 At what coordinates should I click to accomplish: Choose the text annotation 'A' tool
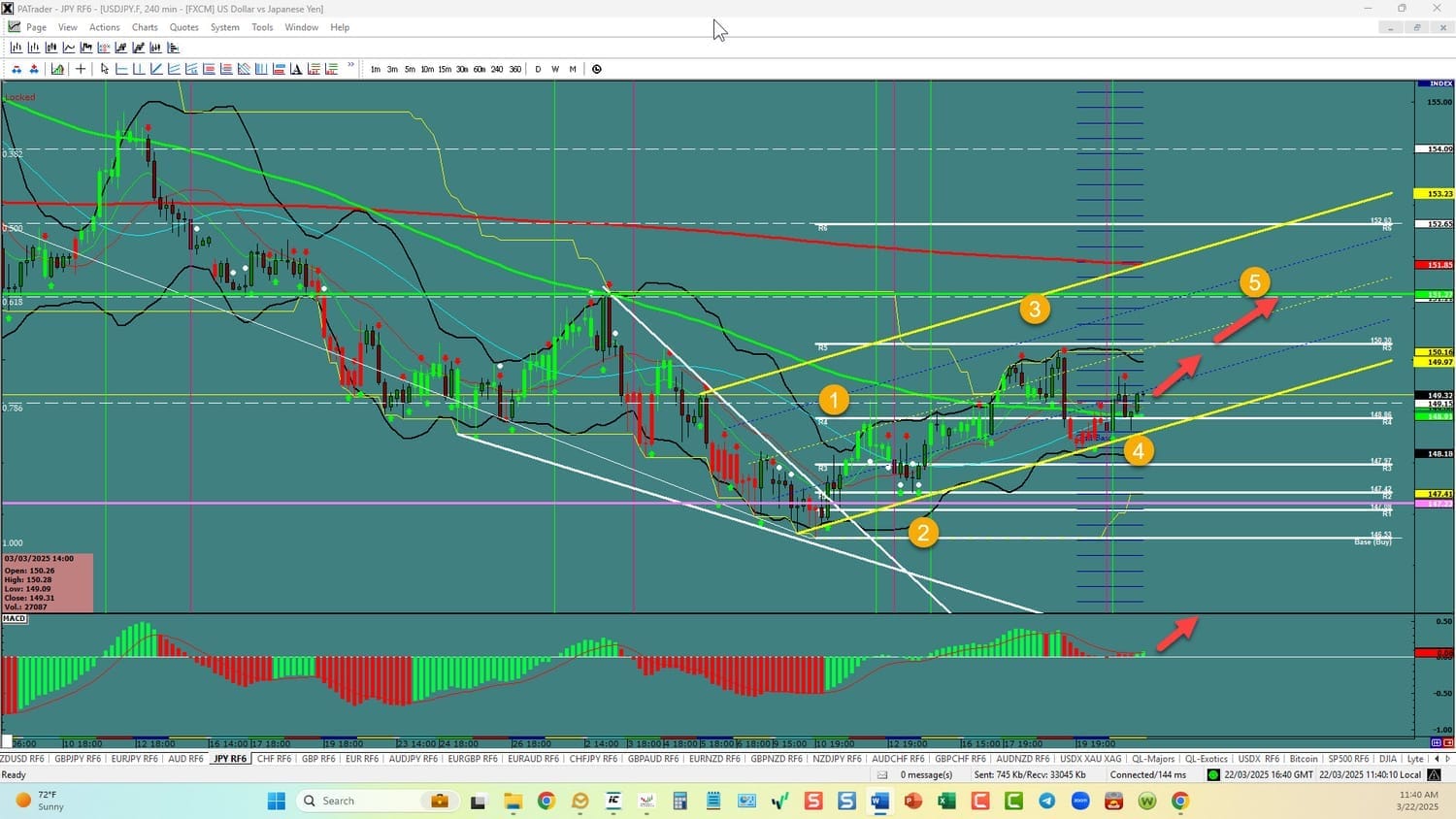point(296,69)
